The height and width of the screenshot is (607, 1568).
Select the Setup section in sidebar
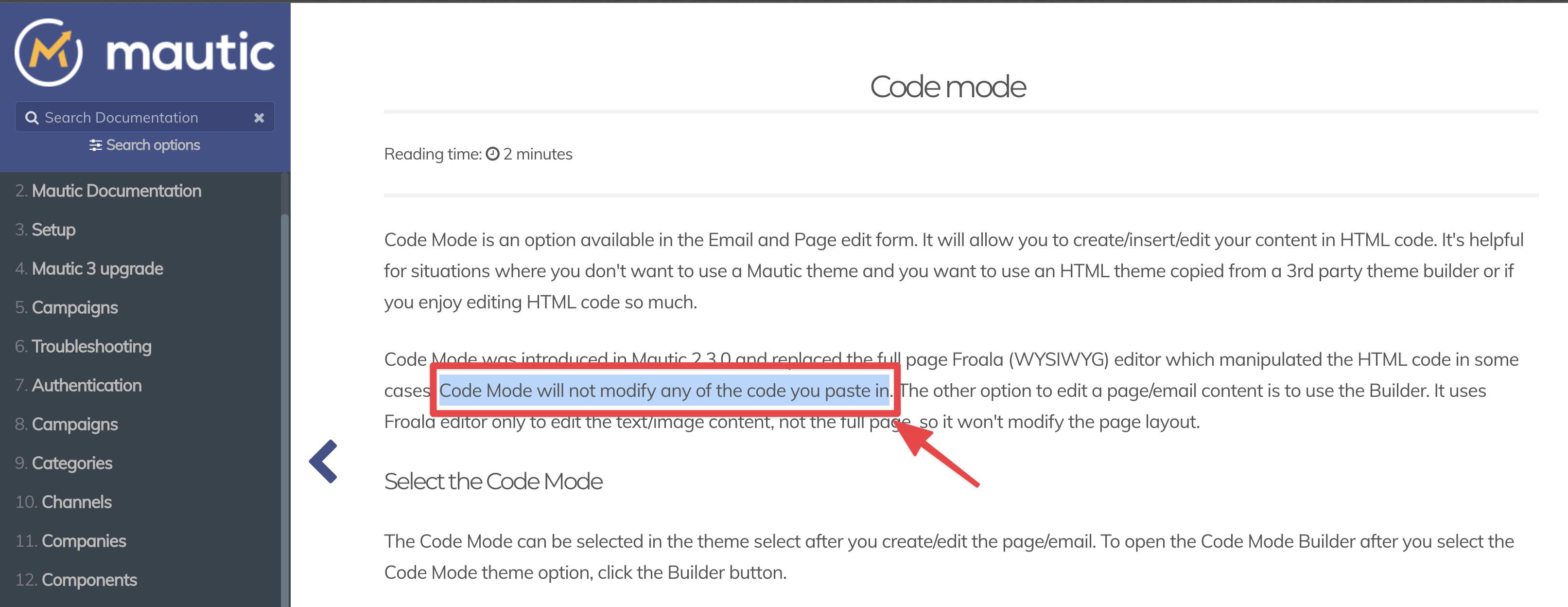[x=53, y=230]
